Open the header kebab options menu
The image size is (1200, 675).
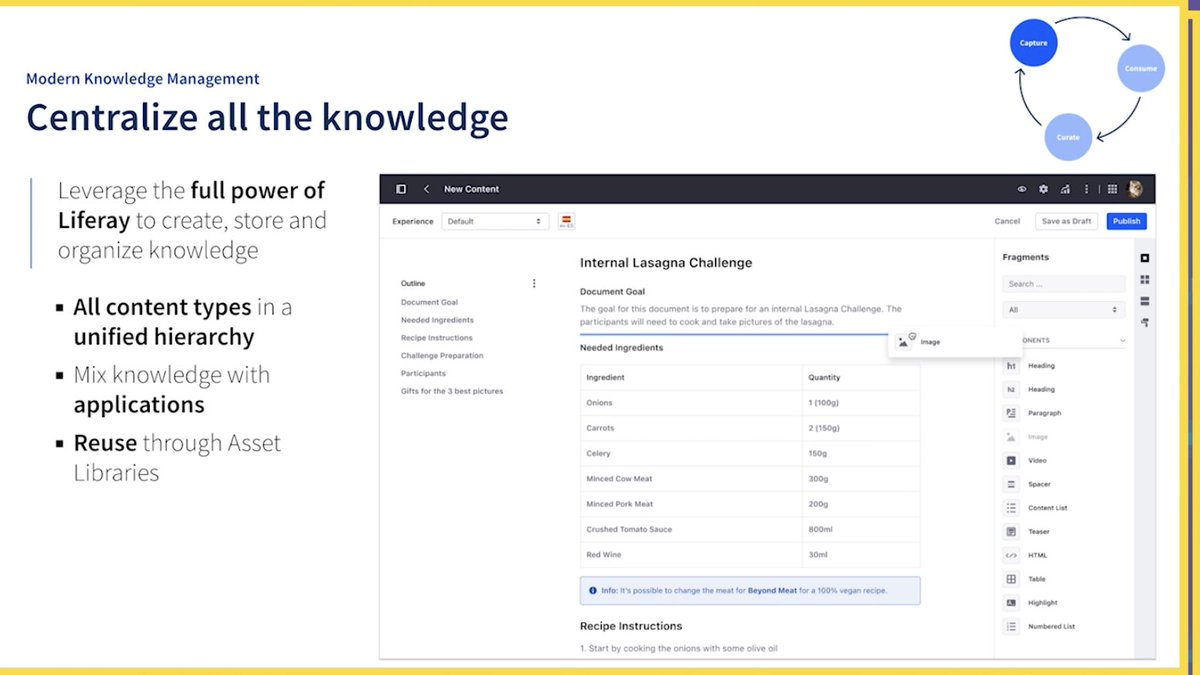click(1086, 189)
